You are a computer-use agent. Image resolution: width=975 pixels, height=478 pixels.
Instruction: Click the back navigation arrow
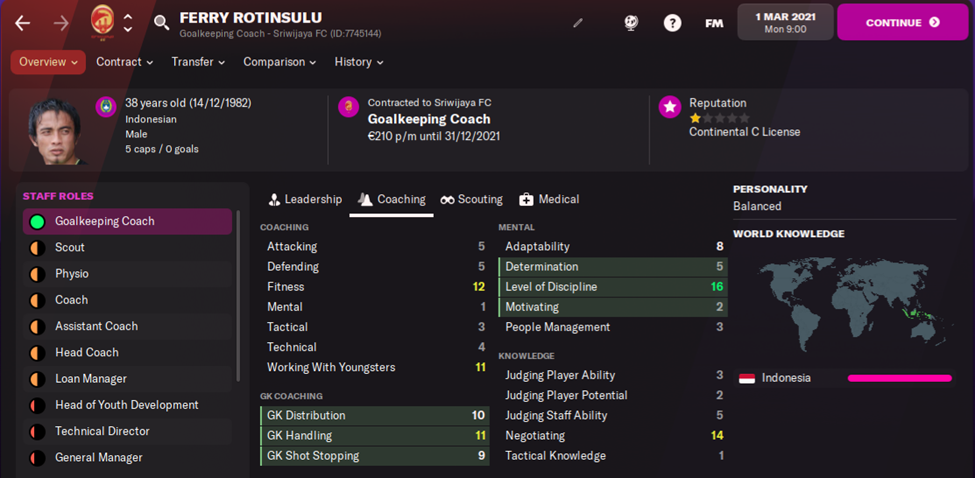[22, 22]
